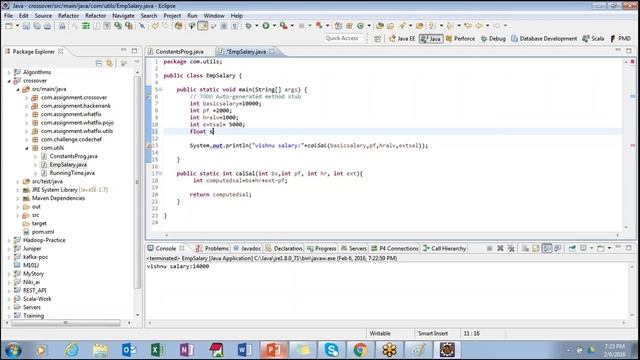The image size is (640, 360).
Task: Click the Back navigation arrow icon
Action: (480, 26)
